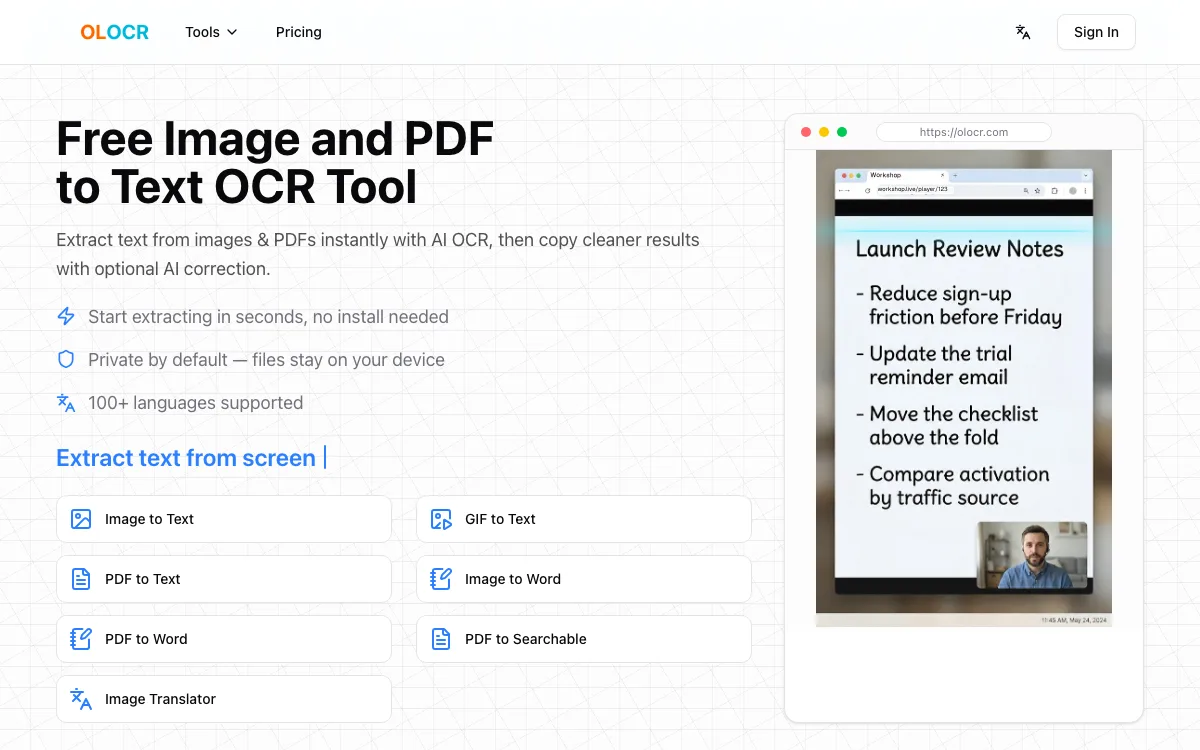Click the yellow dot in demo browser
Screen dimensions: 1200x750
tap(824, 132)
